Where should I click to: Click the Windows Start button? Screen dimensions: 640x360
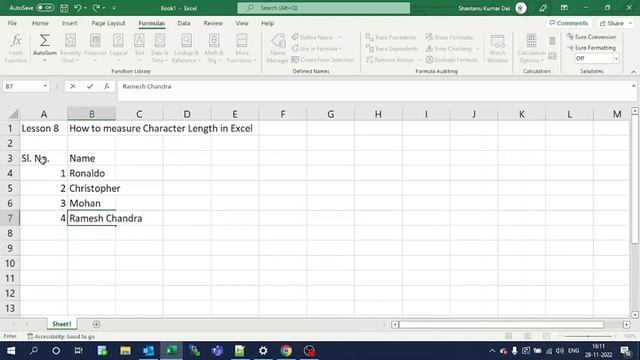(11, 351)
